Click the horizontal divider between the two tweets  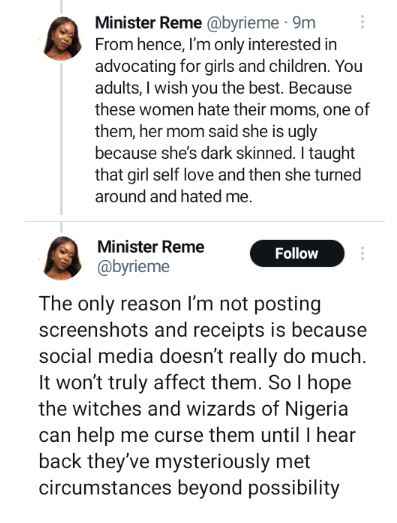pyautogui.click(x=204, y=221)
